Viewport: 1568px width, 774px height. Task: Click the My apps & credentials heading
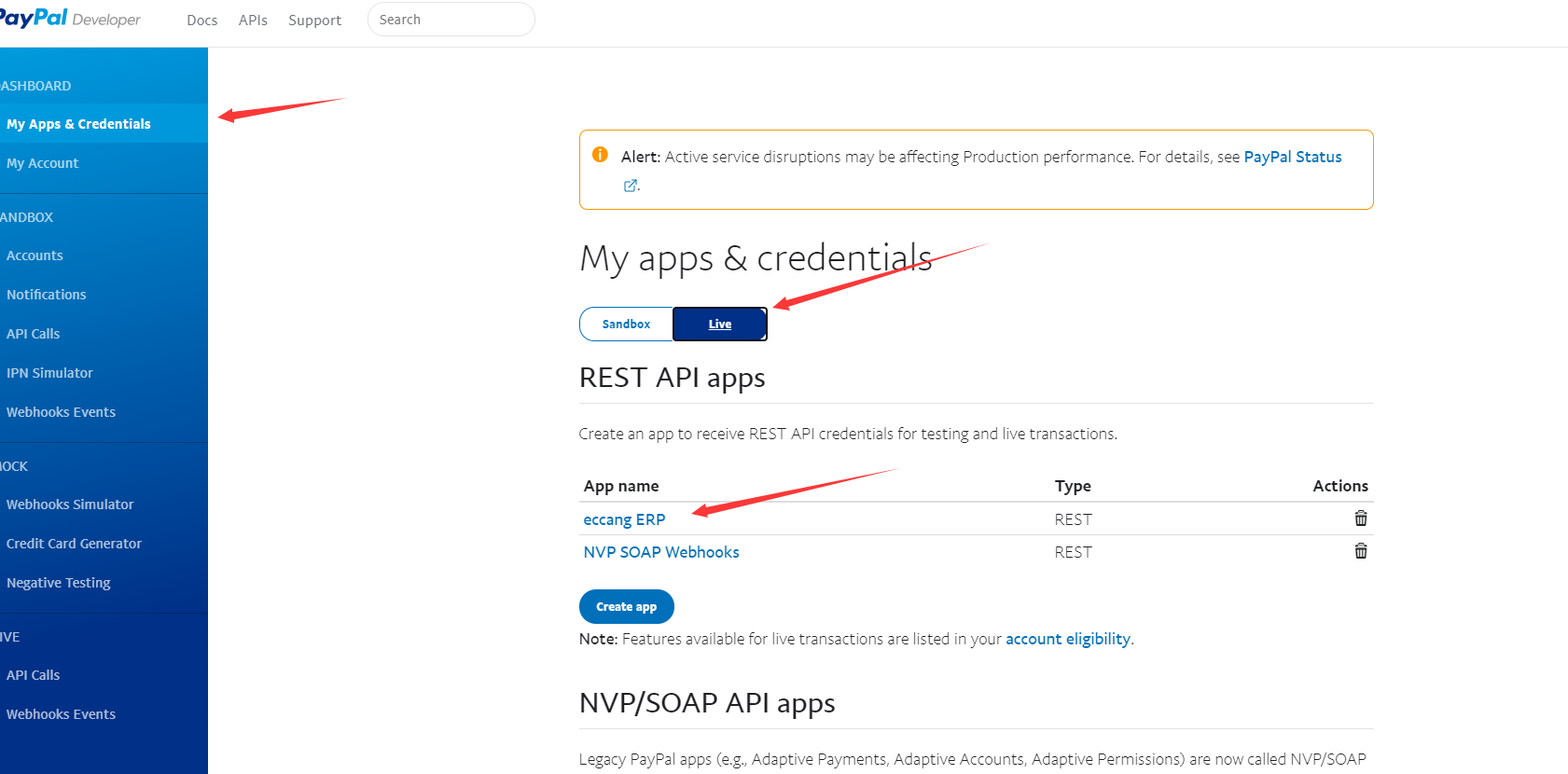pyautogui.click(x=756, y=258)
